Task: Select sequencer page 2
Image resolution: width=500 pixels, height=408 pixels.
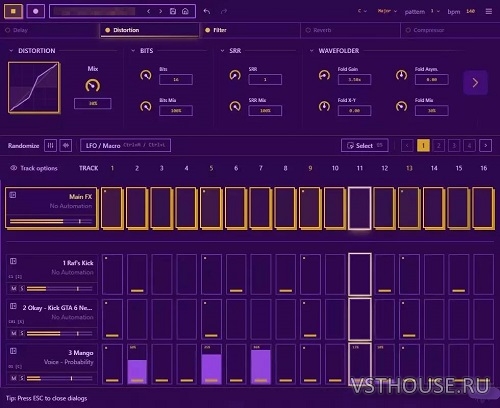Action: (439, 145)
